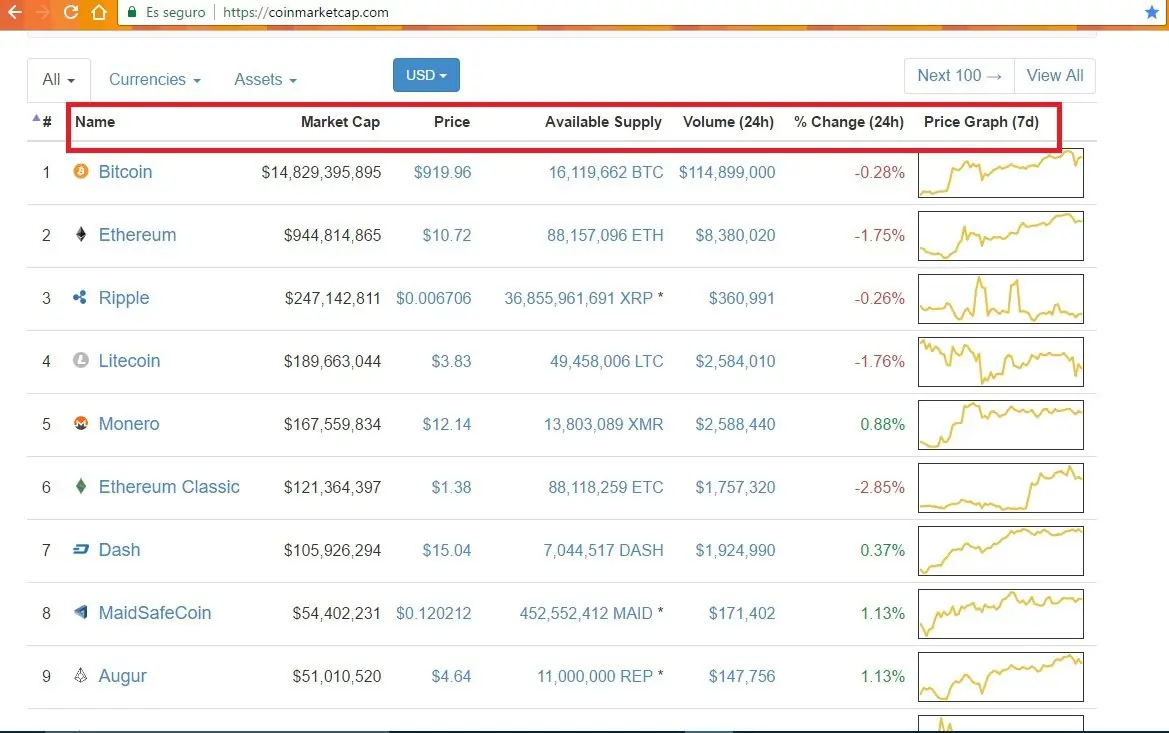Select the All tab
Viewport: 1169px width, 733px height.
click(x=59, y=79)
